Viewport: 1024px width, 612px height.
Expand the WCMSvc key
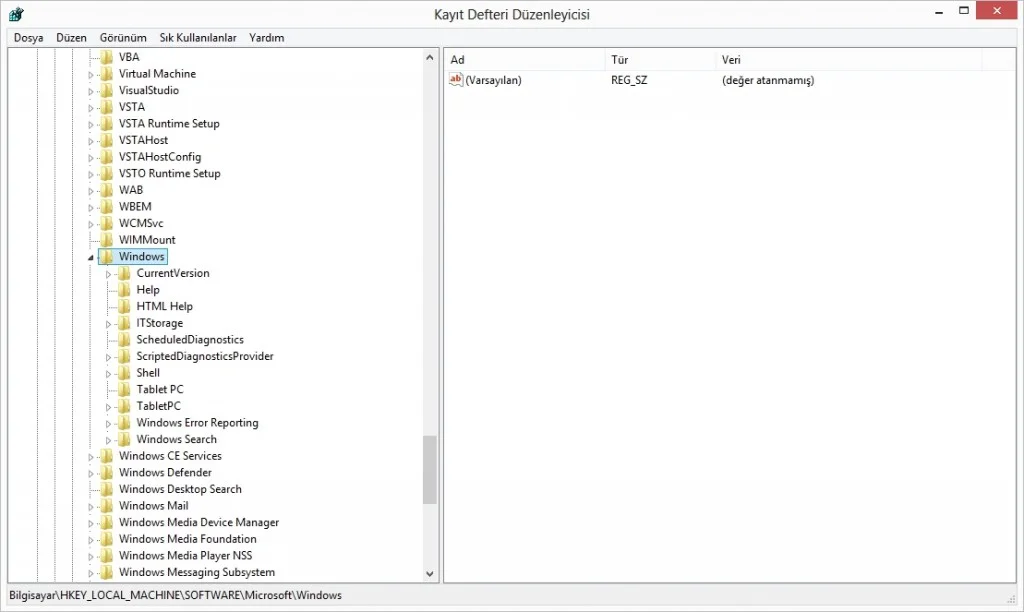coord(91,224)
